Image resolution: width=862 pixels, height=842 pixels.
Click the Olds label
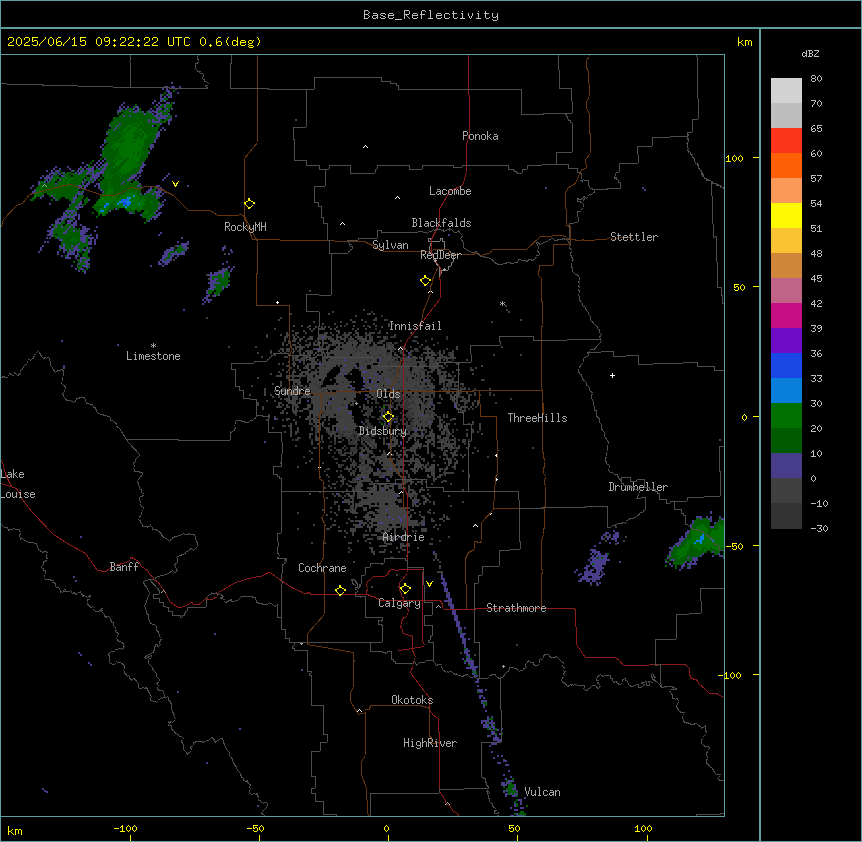pos(388,394)
